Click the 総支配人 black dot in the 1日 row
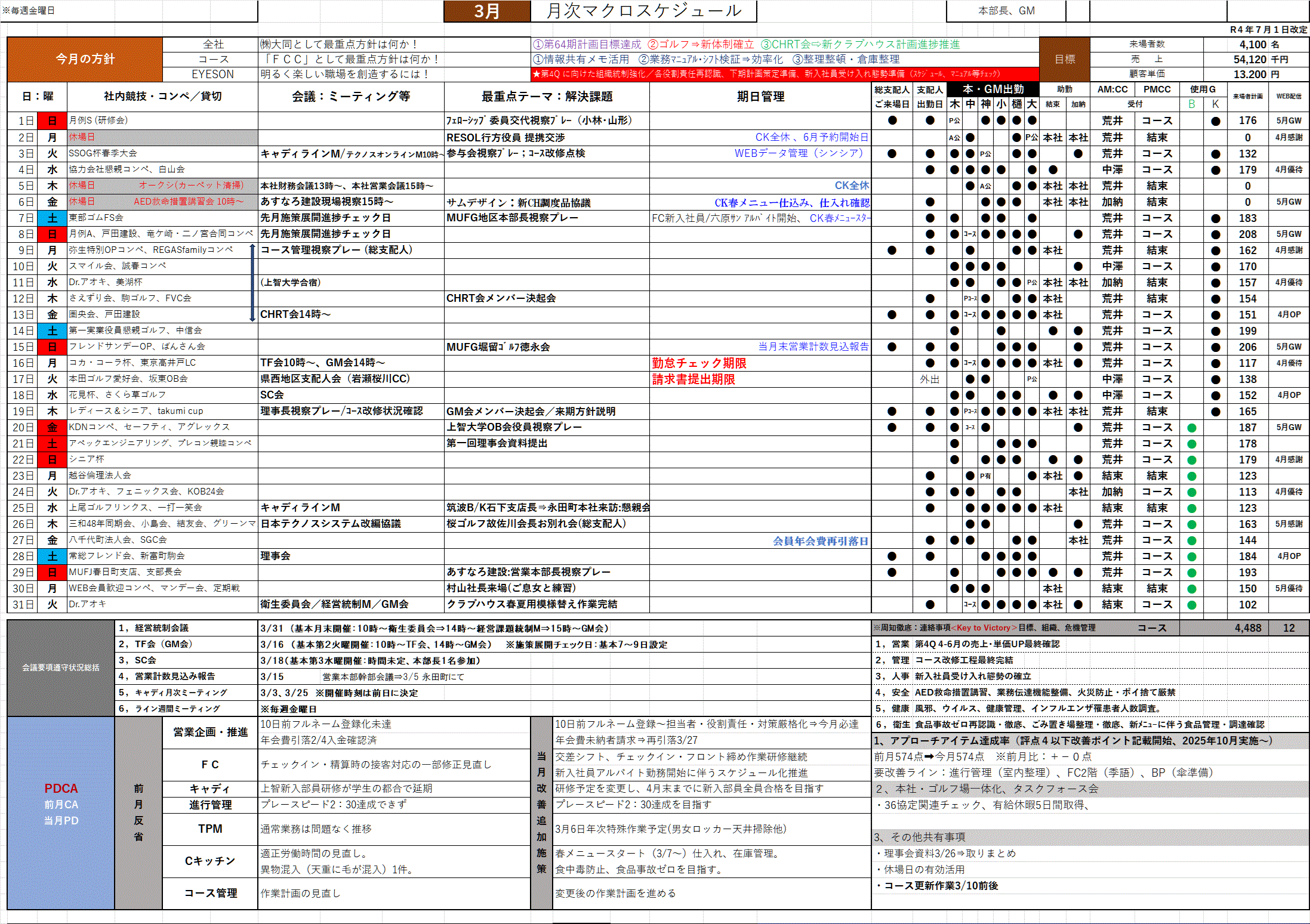The width and height of the screenshot is (1310, 924). (x=892, y=120)
